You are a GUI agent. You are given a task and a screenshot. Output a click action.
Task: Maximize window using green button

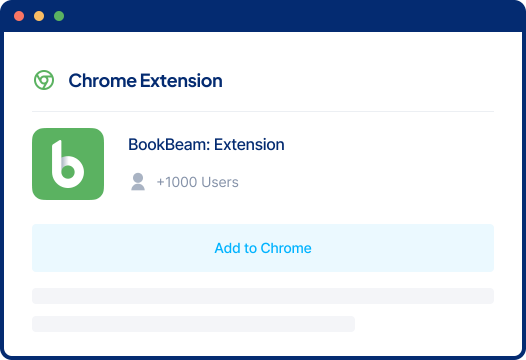tap(59, 16)
